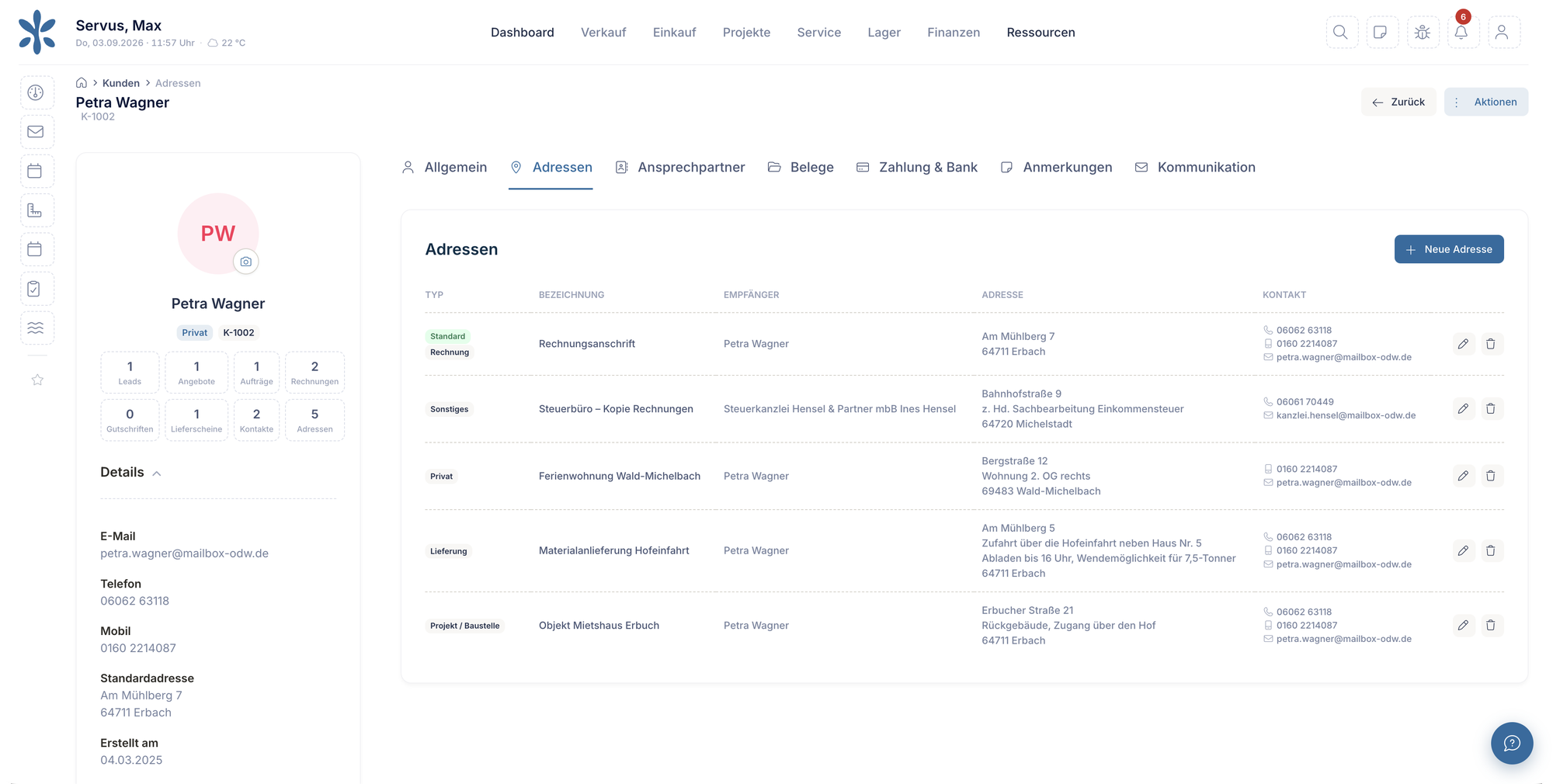The width and height of the screenshot is (1553, 784).
Task: Switch to the Allgemein tab
Action: 444,168
